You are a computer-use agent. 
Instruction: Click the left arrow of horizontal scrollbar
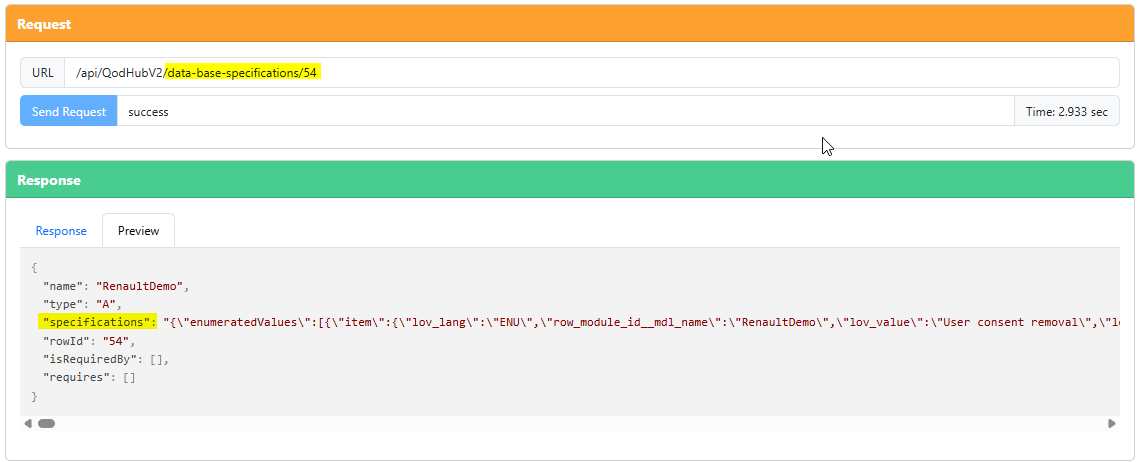click(28, 423)
